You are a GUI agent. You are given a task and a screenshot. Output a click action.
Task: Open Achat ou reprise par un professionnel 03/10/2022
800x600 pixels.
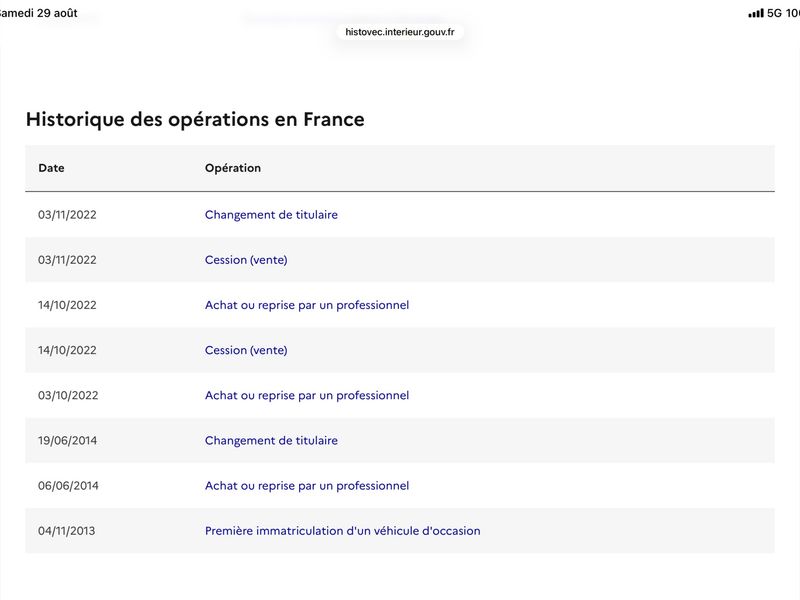[x=307, y=395]
